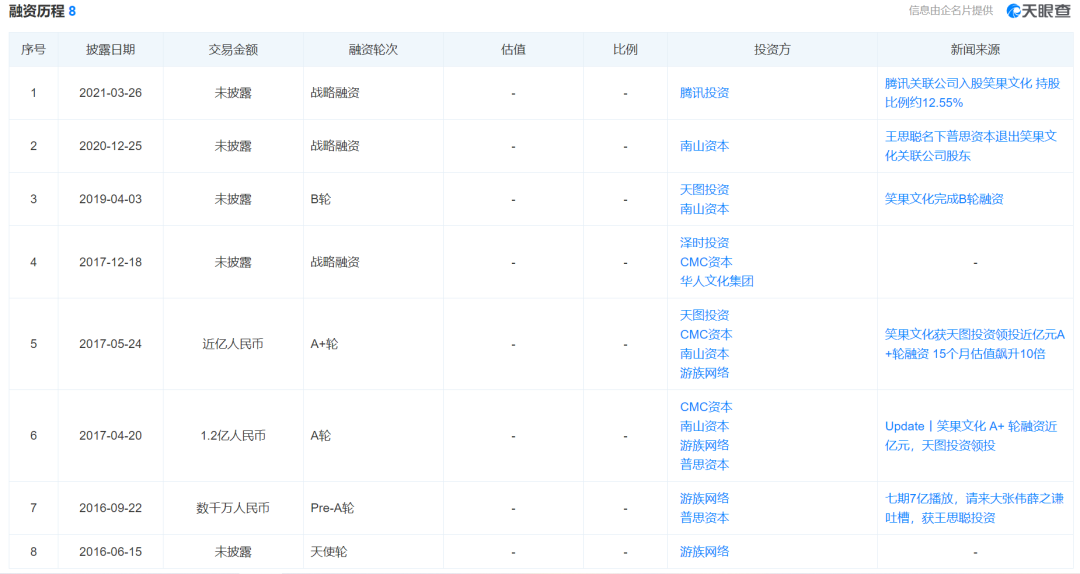Click CMC资本 in the 2017-12-18 row
1080x574 pixels.
[706, 262]
